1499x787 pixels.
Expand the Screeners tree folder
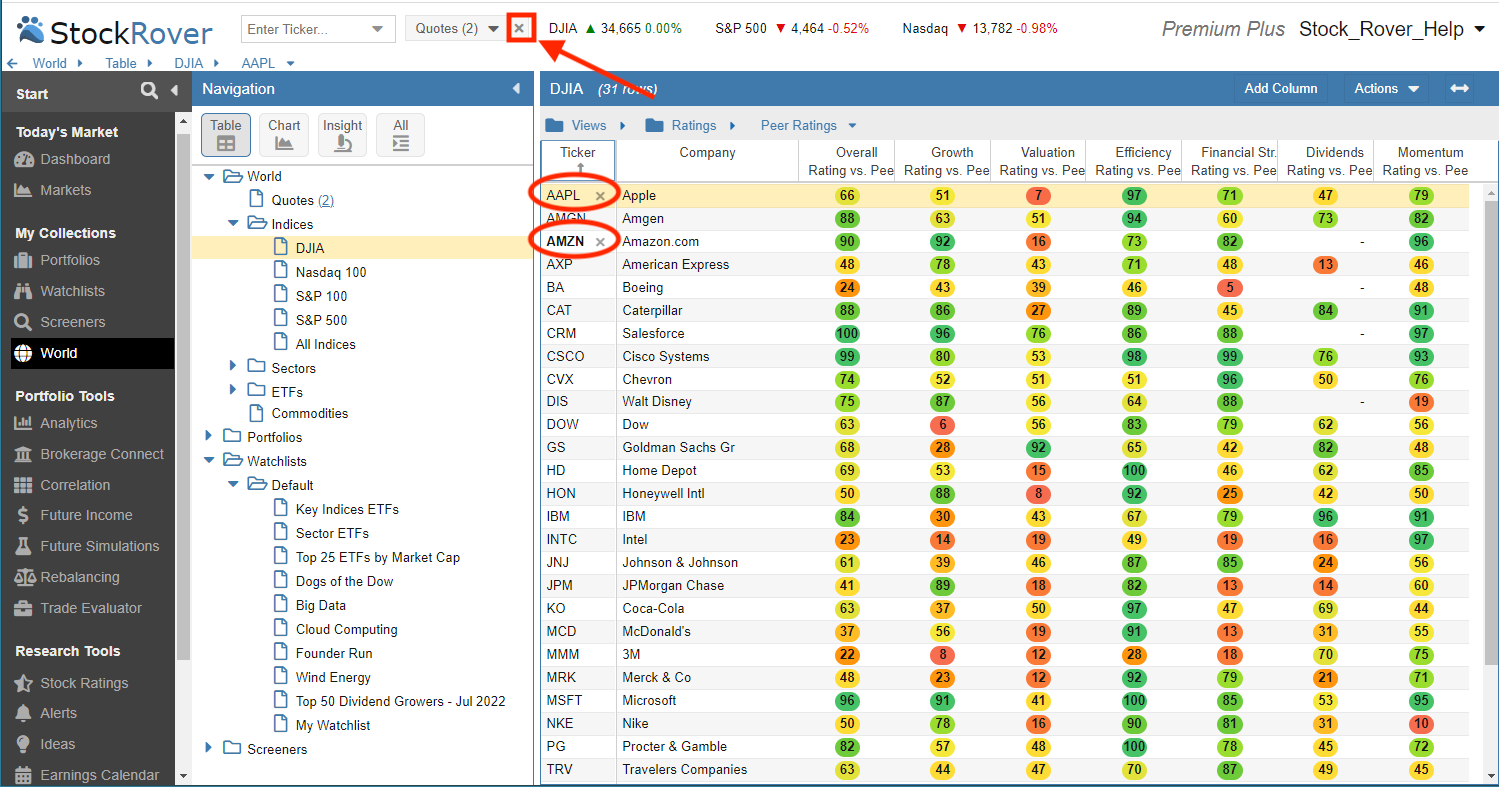(209, 748)
